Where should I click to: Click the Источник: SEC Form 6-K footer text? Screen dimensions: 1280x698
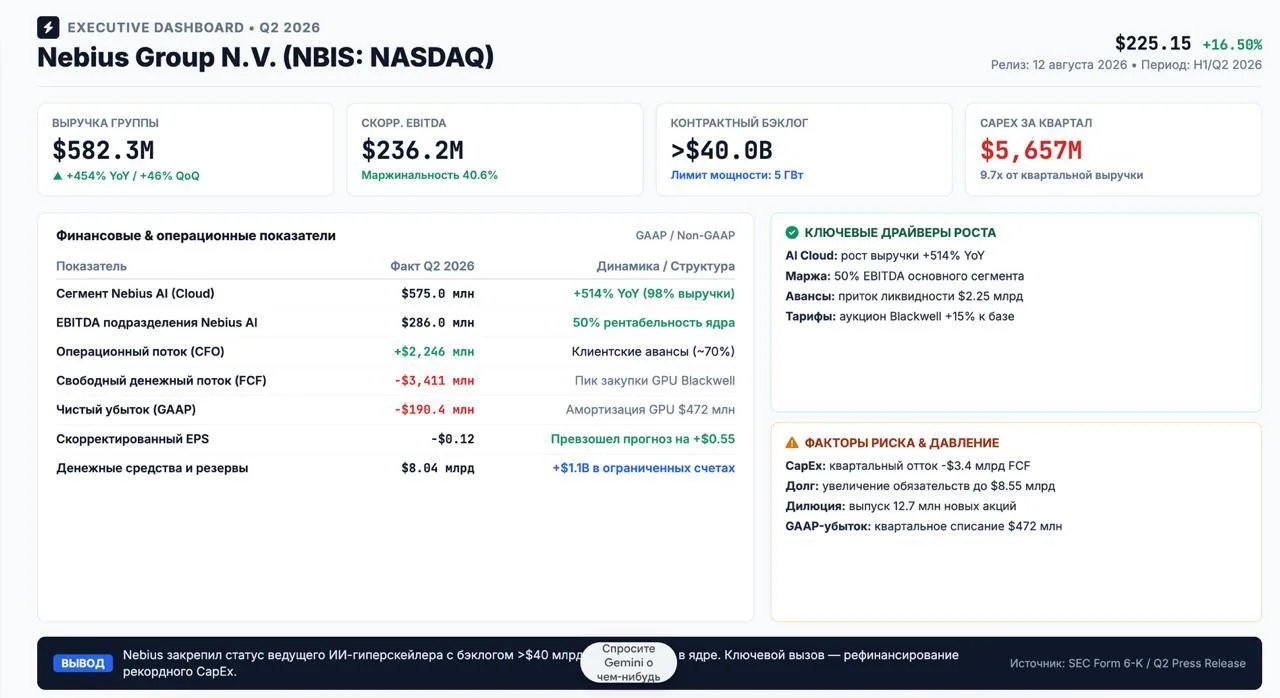click(x=1128, y=663)
